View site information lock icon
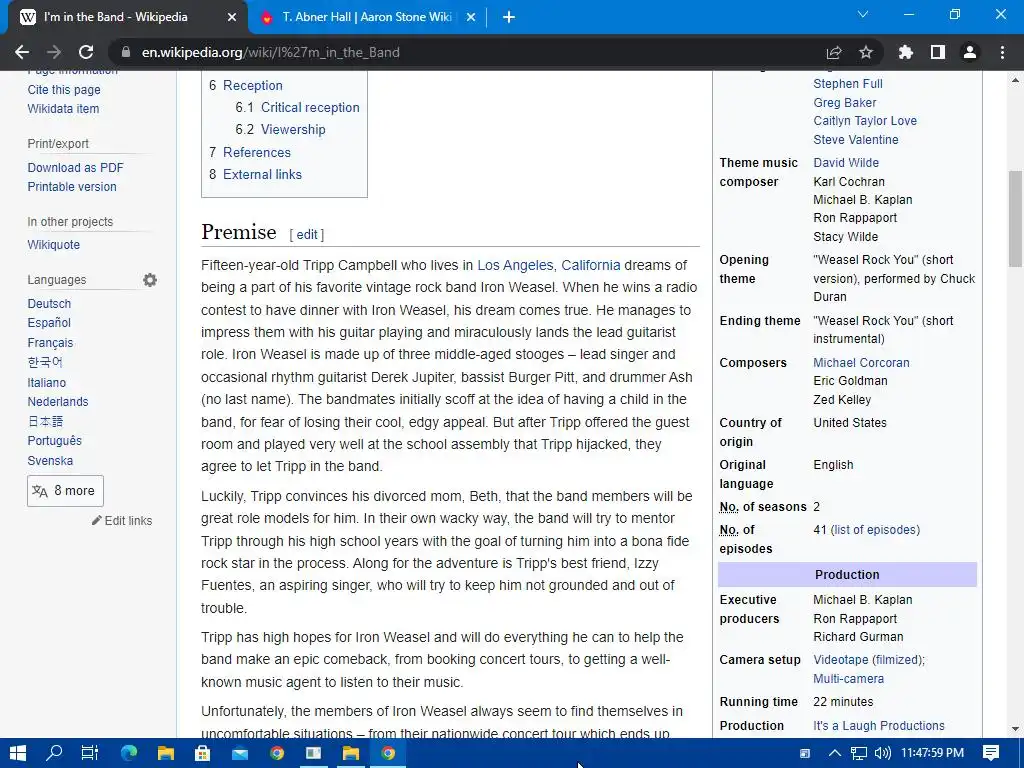Screen dimensions: 1024x768 126,52
